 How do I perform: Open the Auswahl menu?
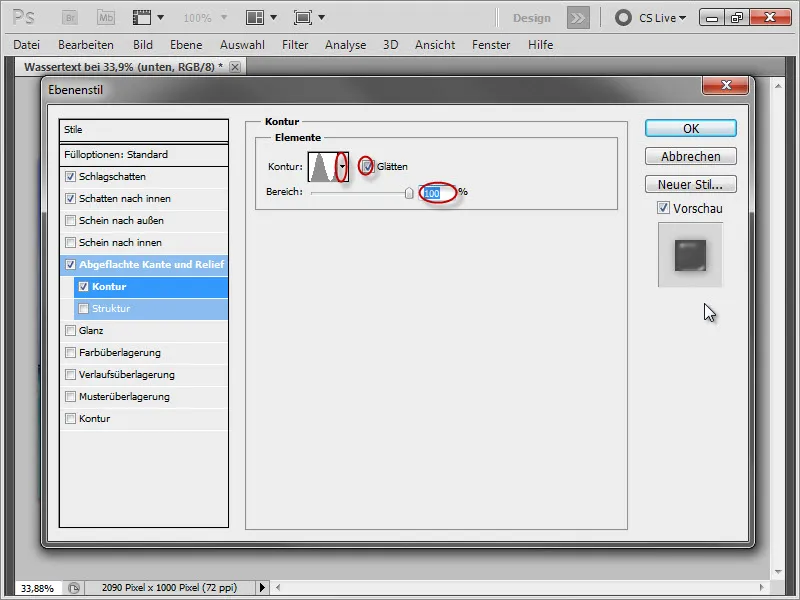coord(242,45)
